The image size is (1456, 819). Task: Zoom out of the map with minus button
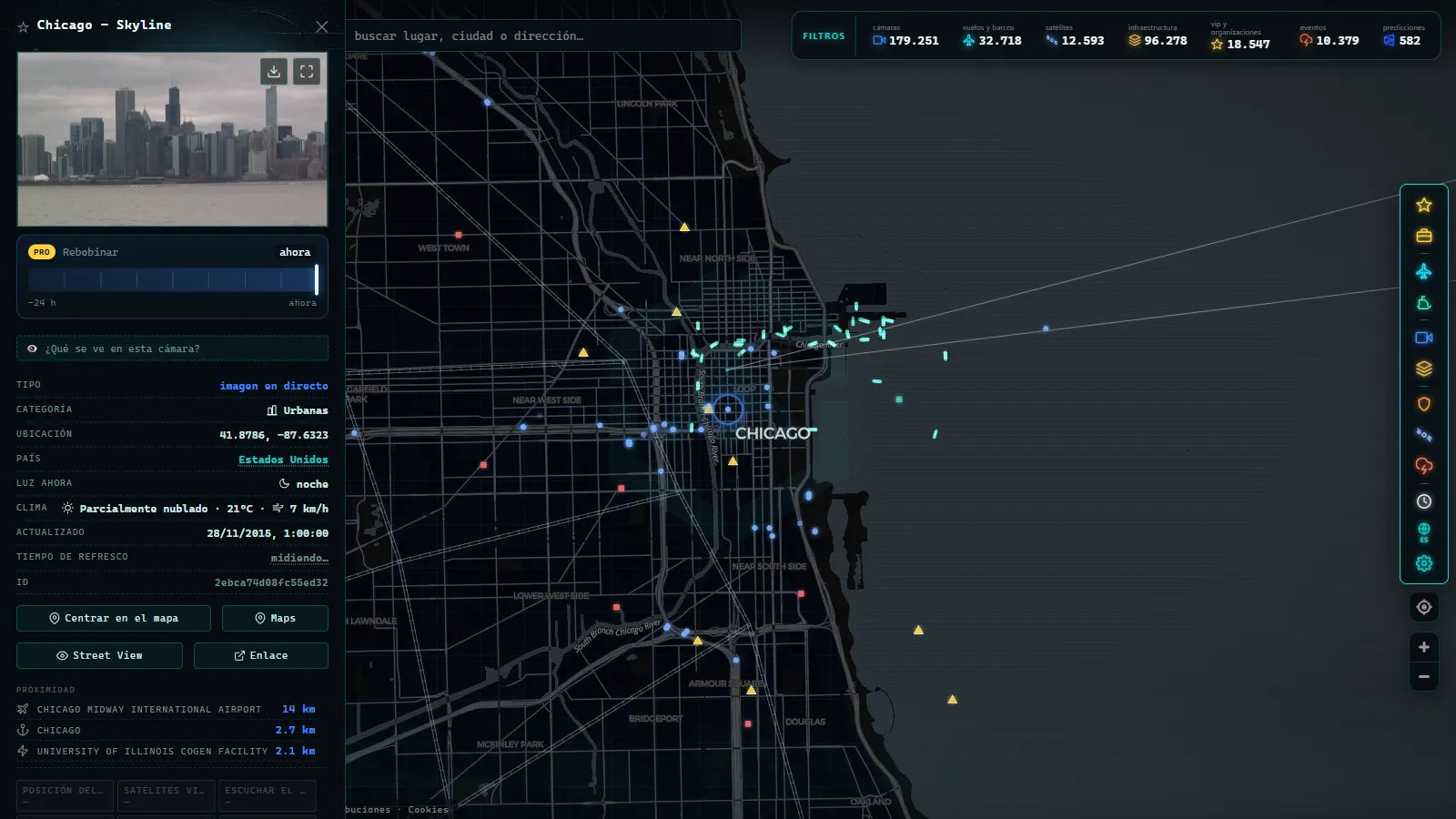(1423, 677)
